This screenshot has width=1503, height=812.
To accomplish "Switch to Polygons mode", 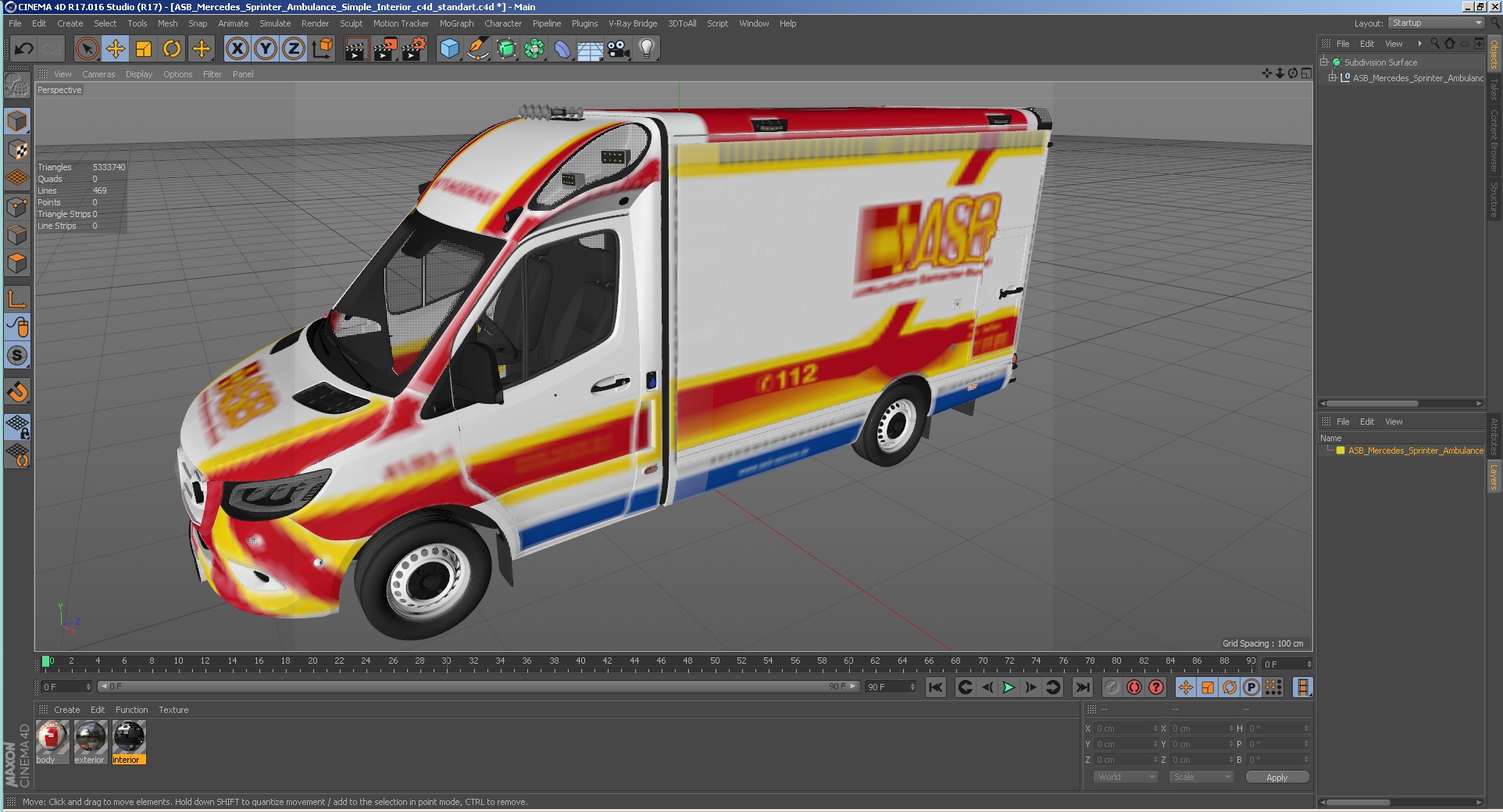I will 17,263.
